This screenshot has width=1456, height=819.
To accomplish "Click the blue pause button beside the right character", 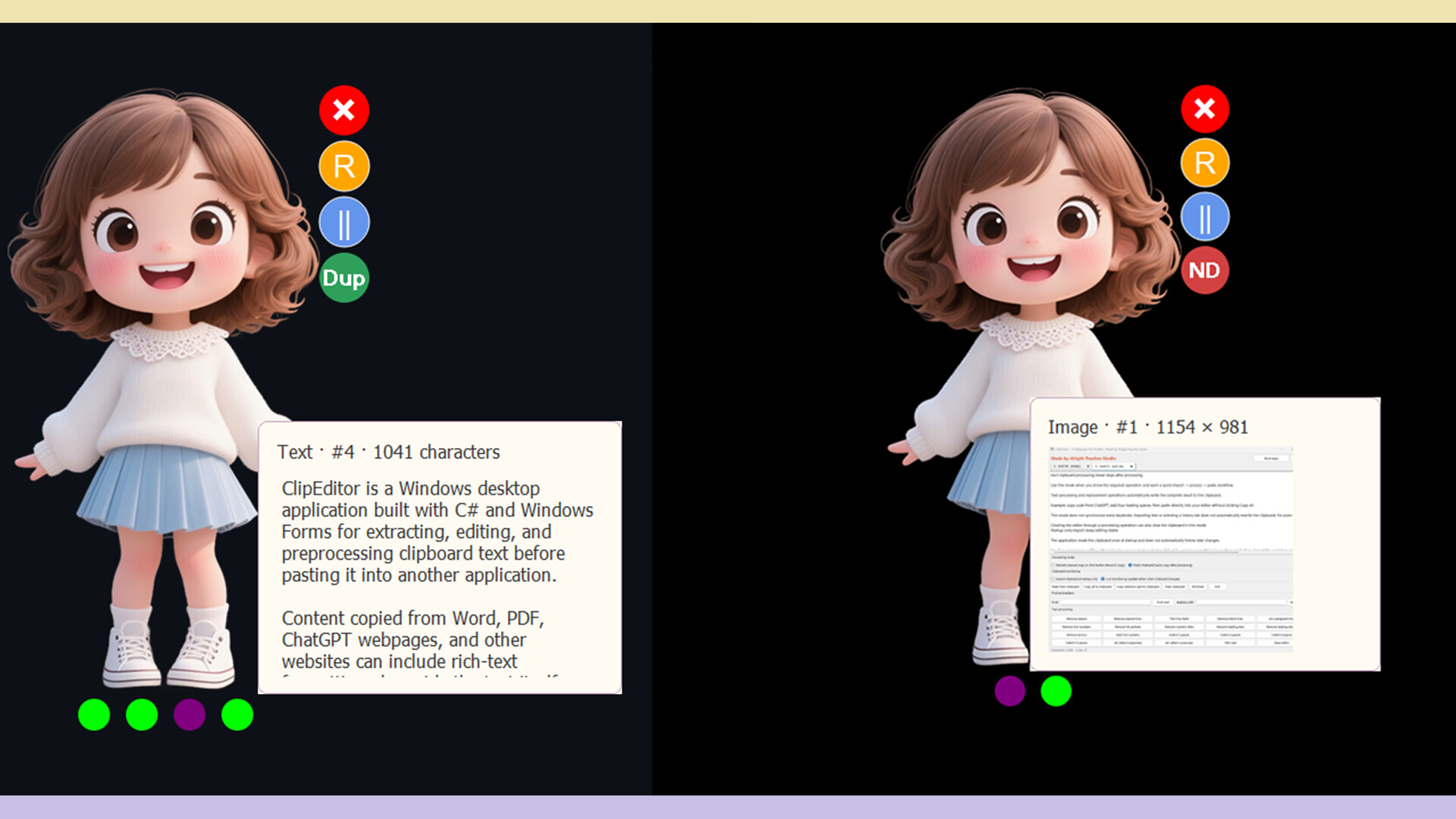I will (1205, 217).
